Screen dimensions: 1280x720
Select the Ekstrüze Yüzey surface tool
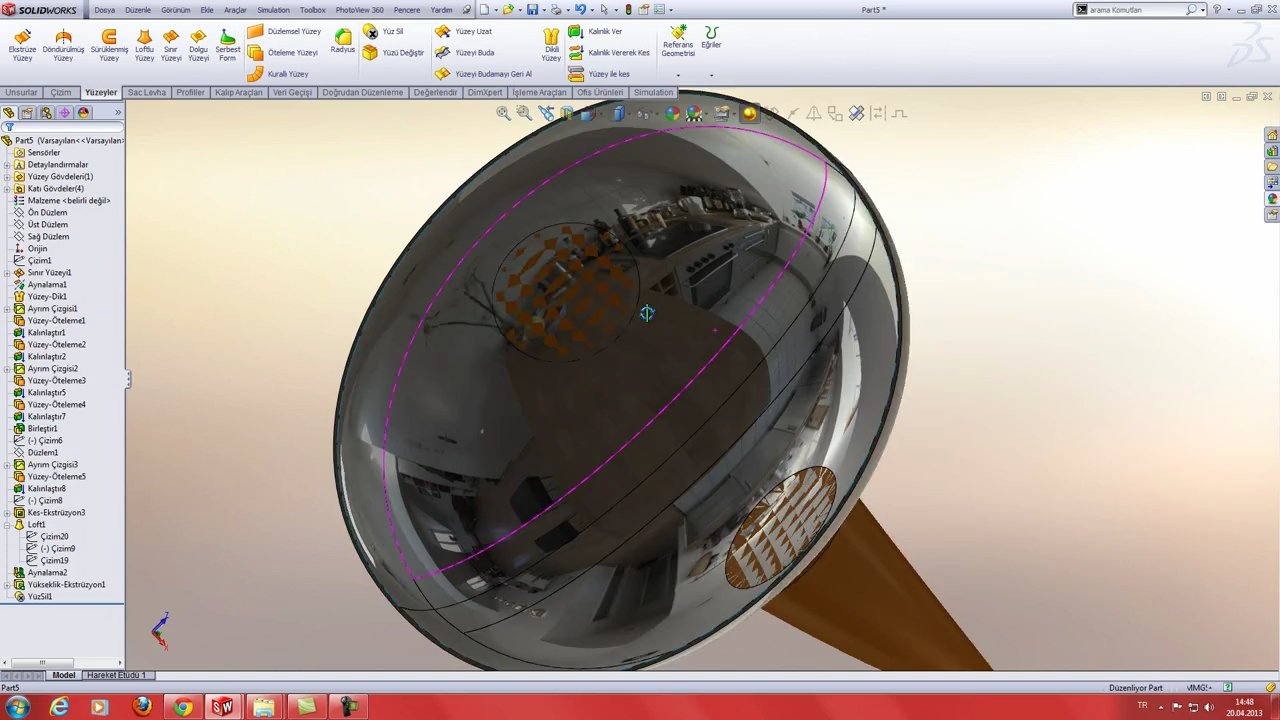pyautogui.click(x=22, y=45)
